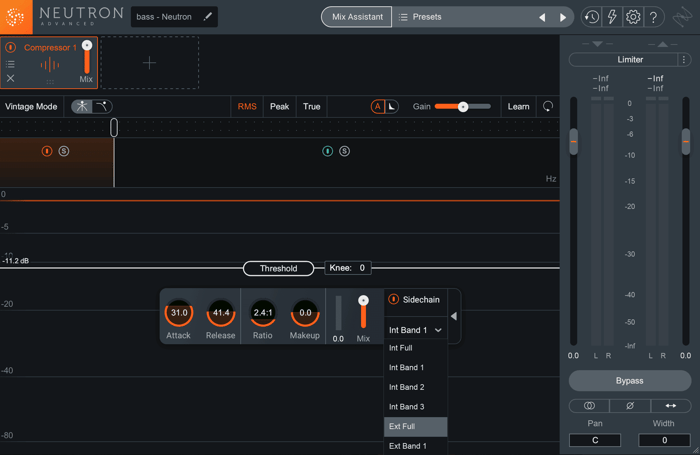
Task: Click the Width value field 0
Action: click(x=664, y=440)
